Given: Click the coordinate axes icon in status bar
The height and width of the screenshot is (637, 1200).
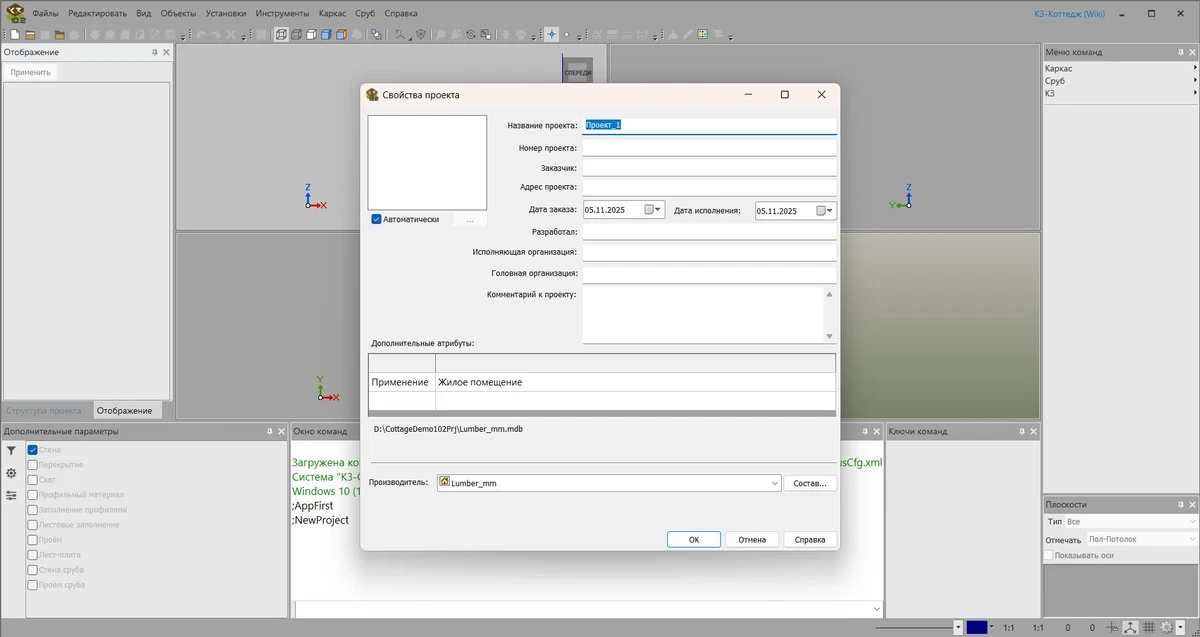Looking at the screenshot, I should point(1130,627).
